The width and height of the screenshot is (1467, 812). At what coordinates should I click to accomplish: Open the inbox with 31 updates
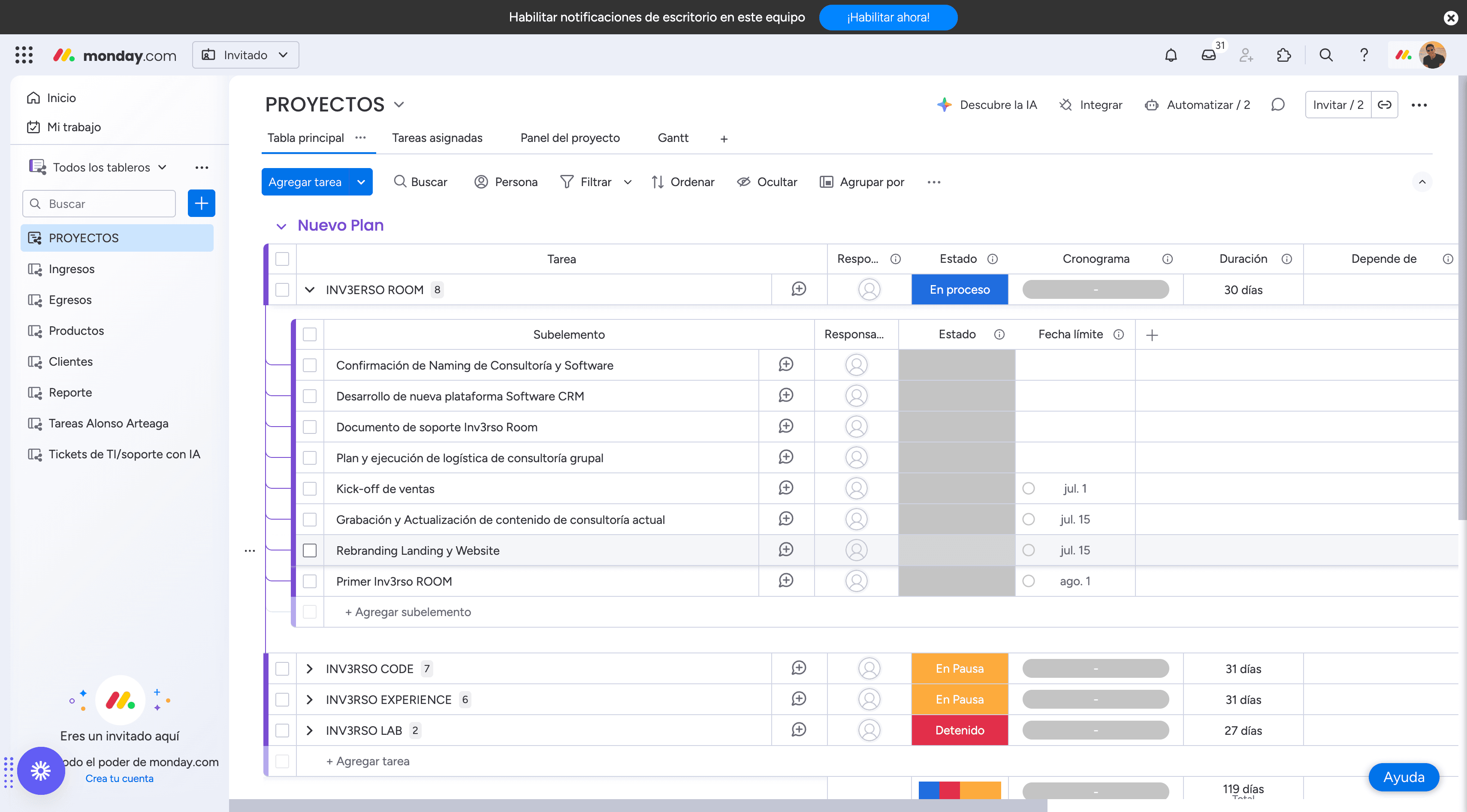coord(1208,55)
